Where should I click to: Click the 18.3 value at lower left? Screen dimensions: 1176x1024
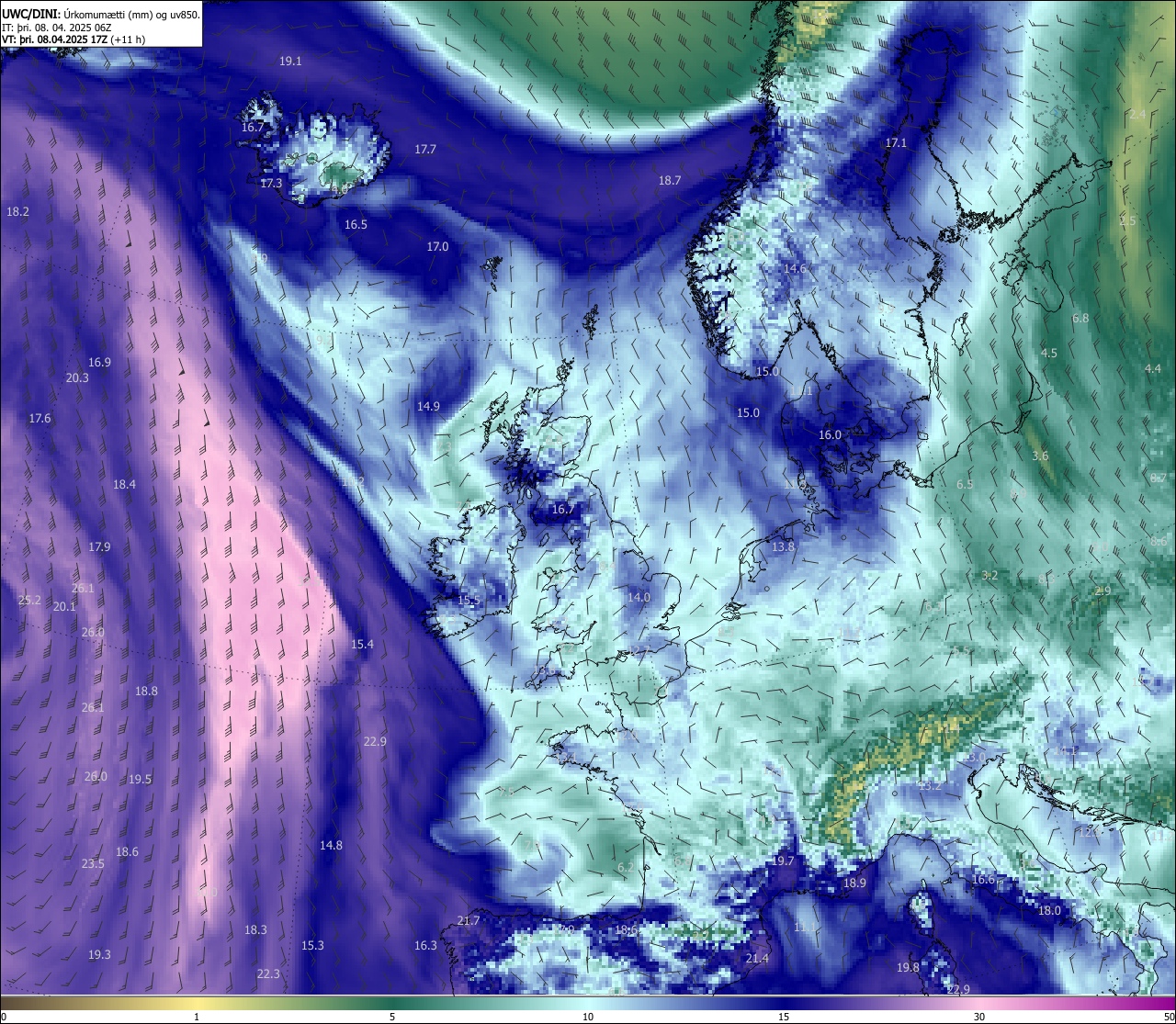[255, 930]
